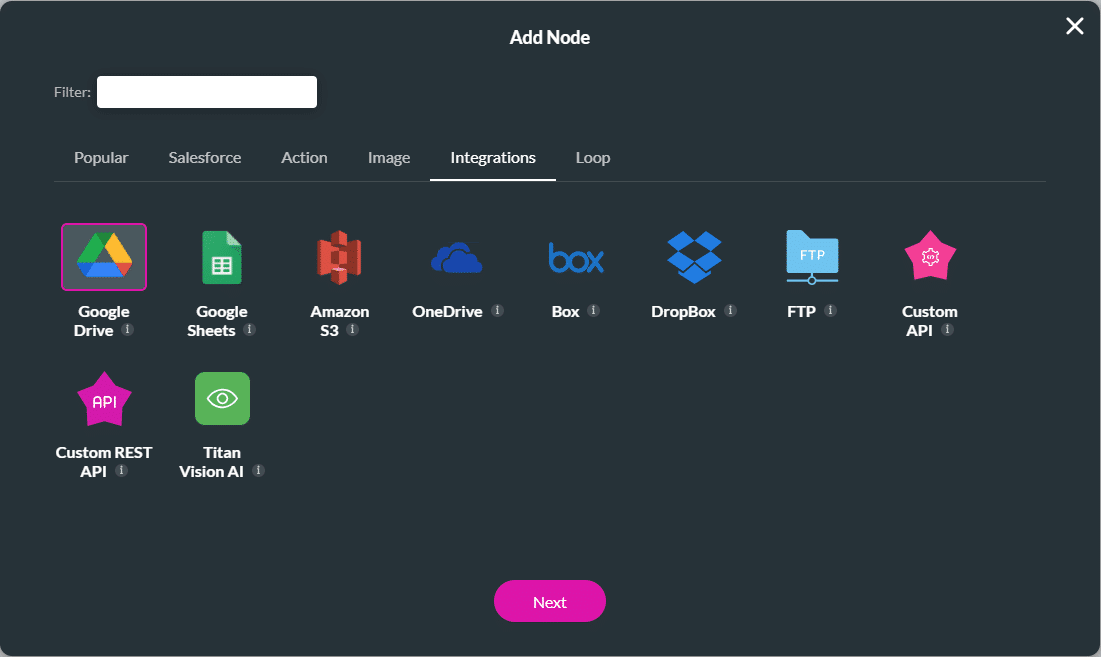The width and height of the screenshot is (1101, 657).
Task: Click inside the Filter text field
Action: (x=206, y=91)
